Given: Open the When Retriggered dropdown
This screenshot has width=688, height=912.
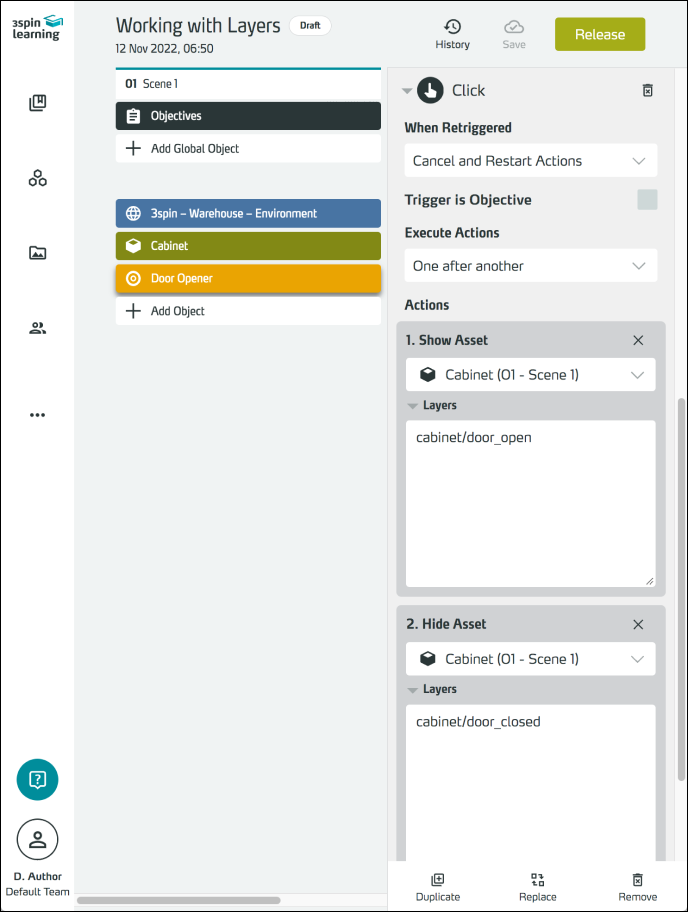Looking at the screenshot, I should click(530, 161).
